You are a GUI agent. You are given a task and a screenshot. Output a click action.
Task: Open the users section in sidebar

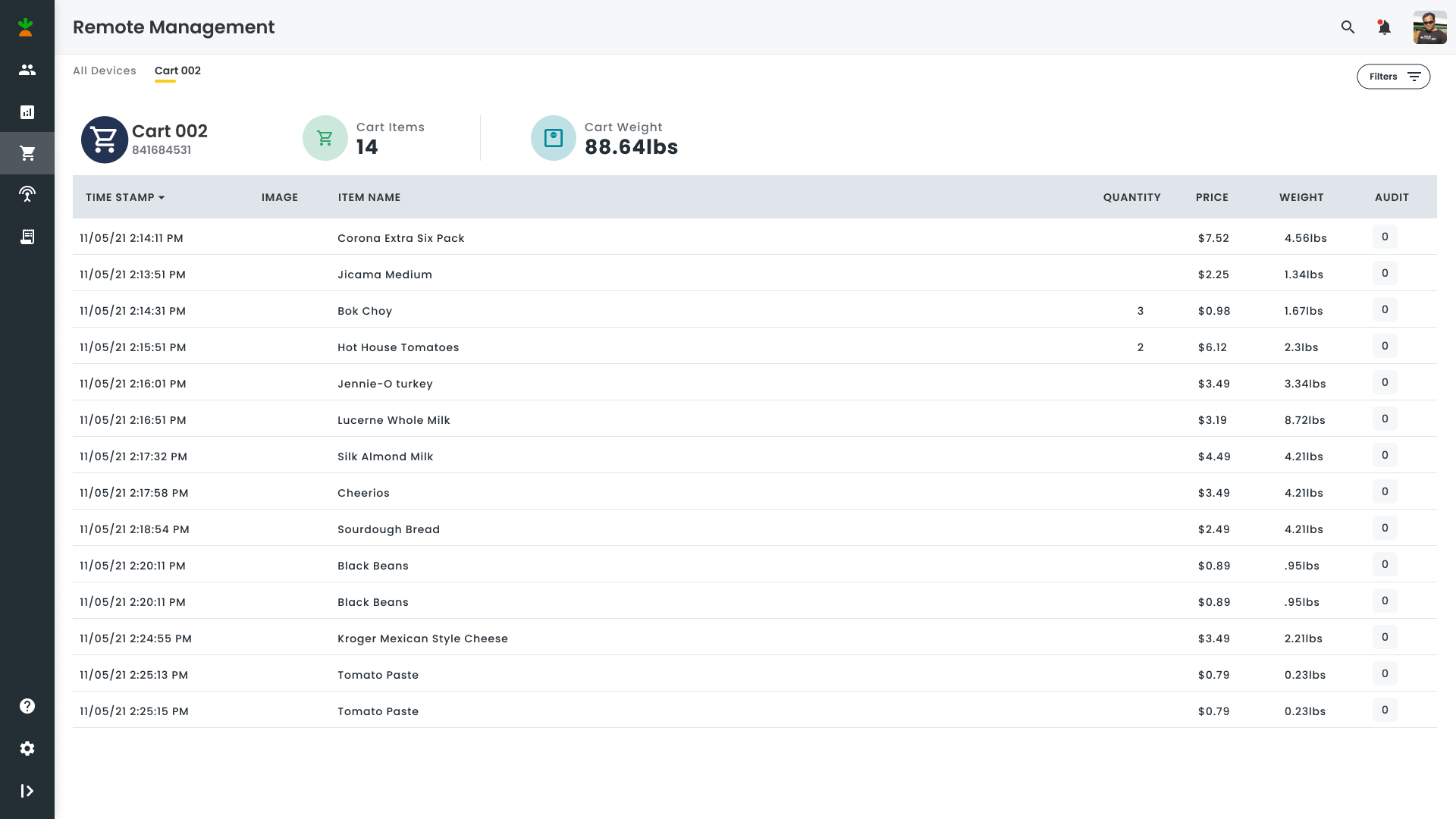[27, 70]
